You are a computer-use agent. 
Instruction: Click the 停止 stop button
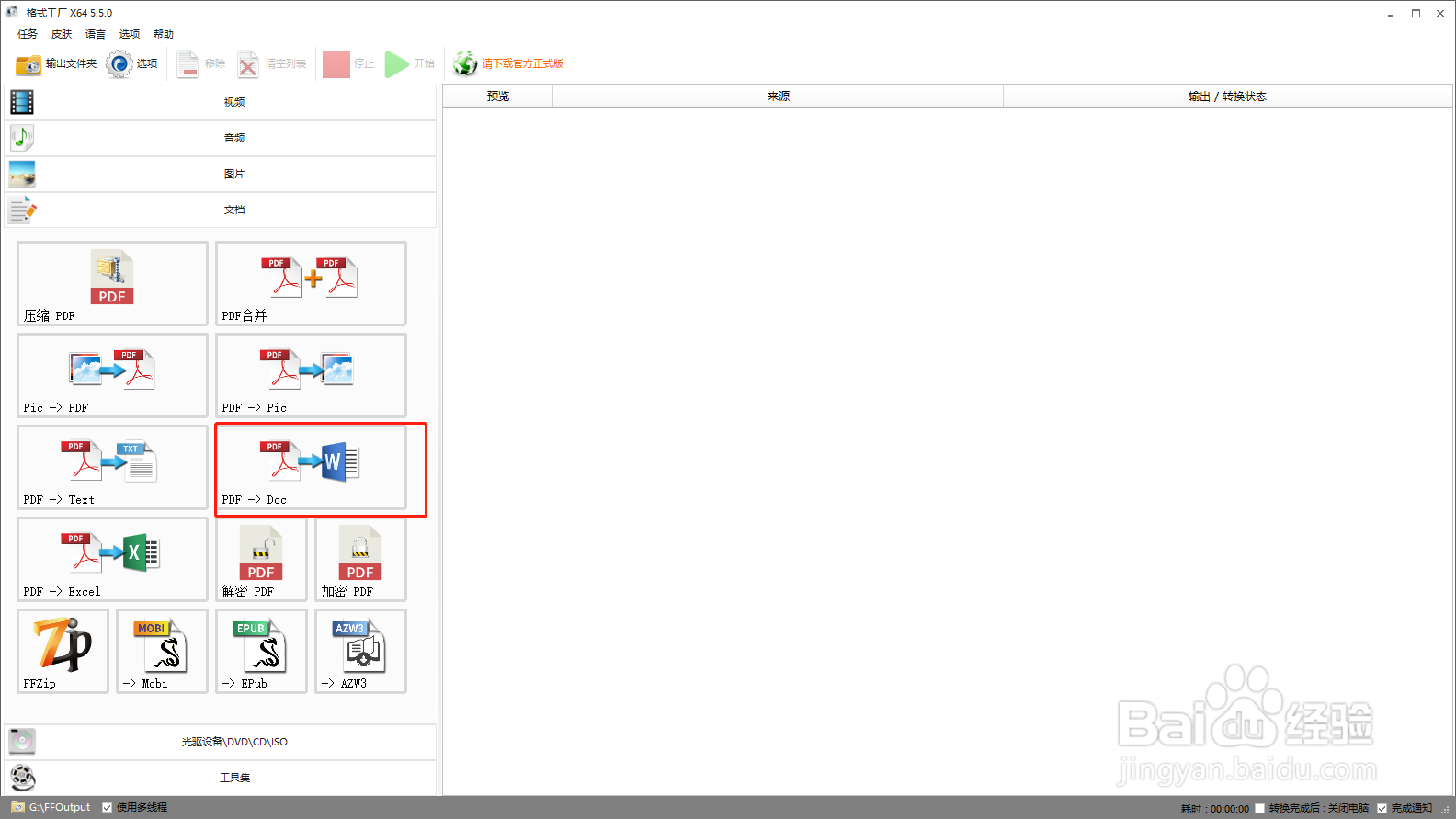tap(348, 64)
